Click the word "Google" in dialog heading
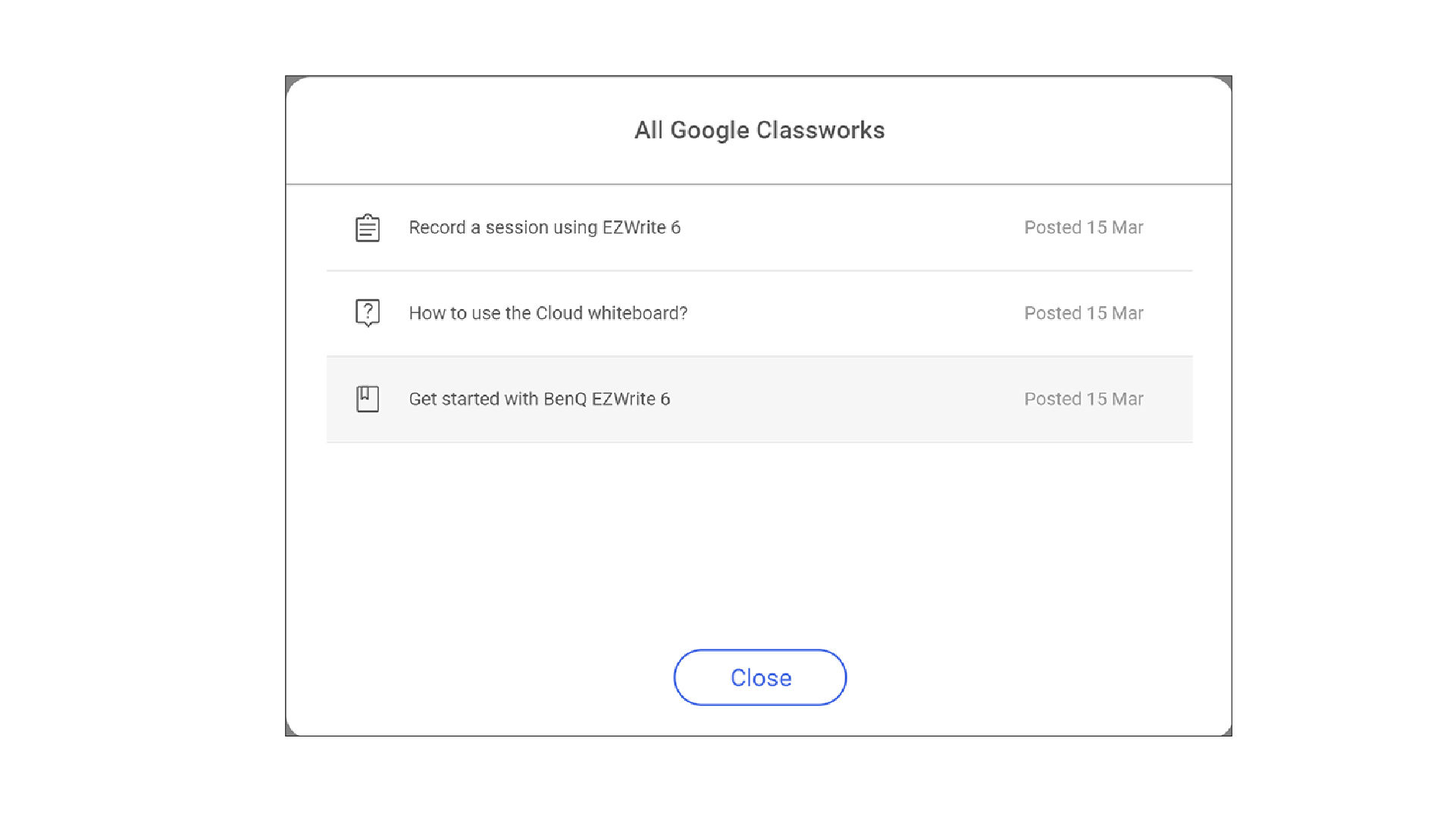The image size is (1456, 816). click(x=709, y=130)
